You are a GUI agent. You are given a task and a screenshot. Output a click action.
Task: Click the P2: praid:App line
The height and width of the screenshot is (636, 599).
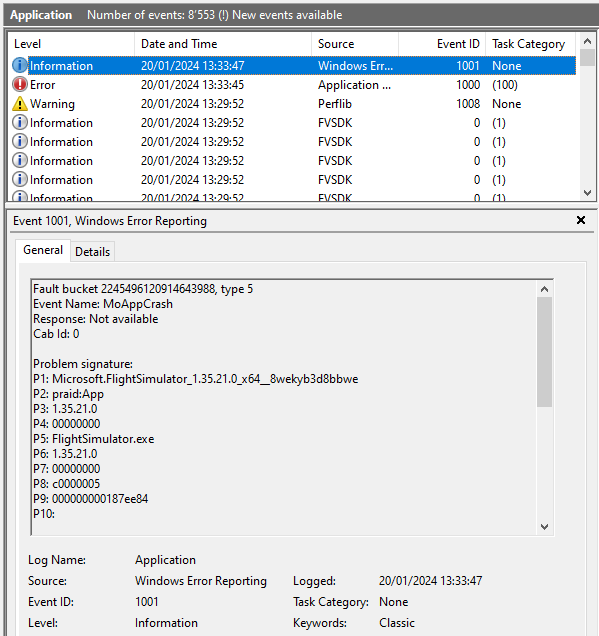69,394
